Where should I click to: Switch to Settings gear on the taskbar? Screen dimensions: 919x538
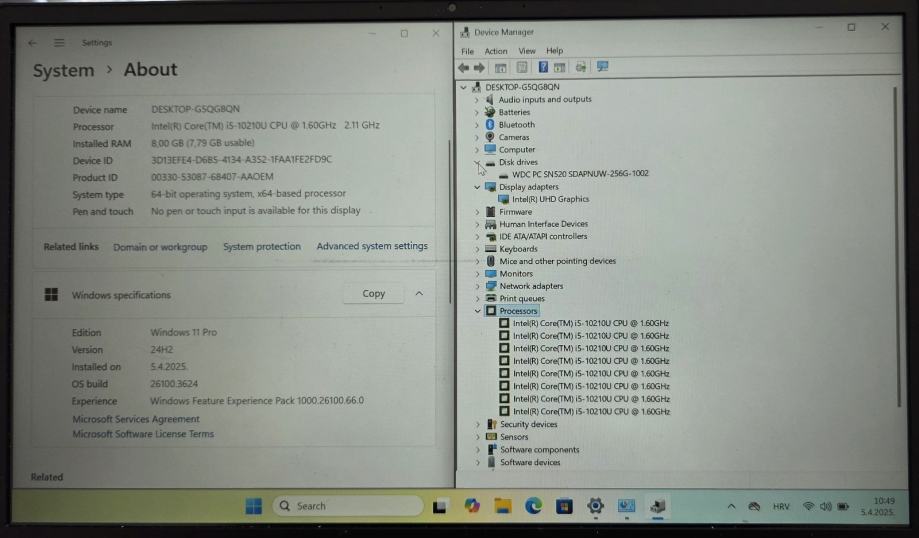point(595,506)
